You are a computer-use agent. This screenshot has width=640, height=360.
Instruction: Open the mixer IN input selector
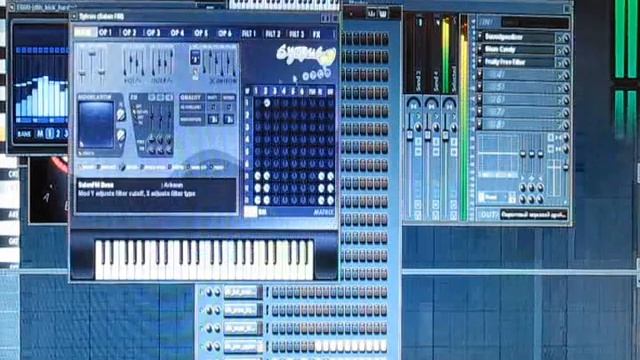[x=535, y=22]
